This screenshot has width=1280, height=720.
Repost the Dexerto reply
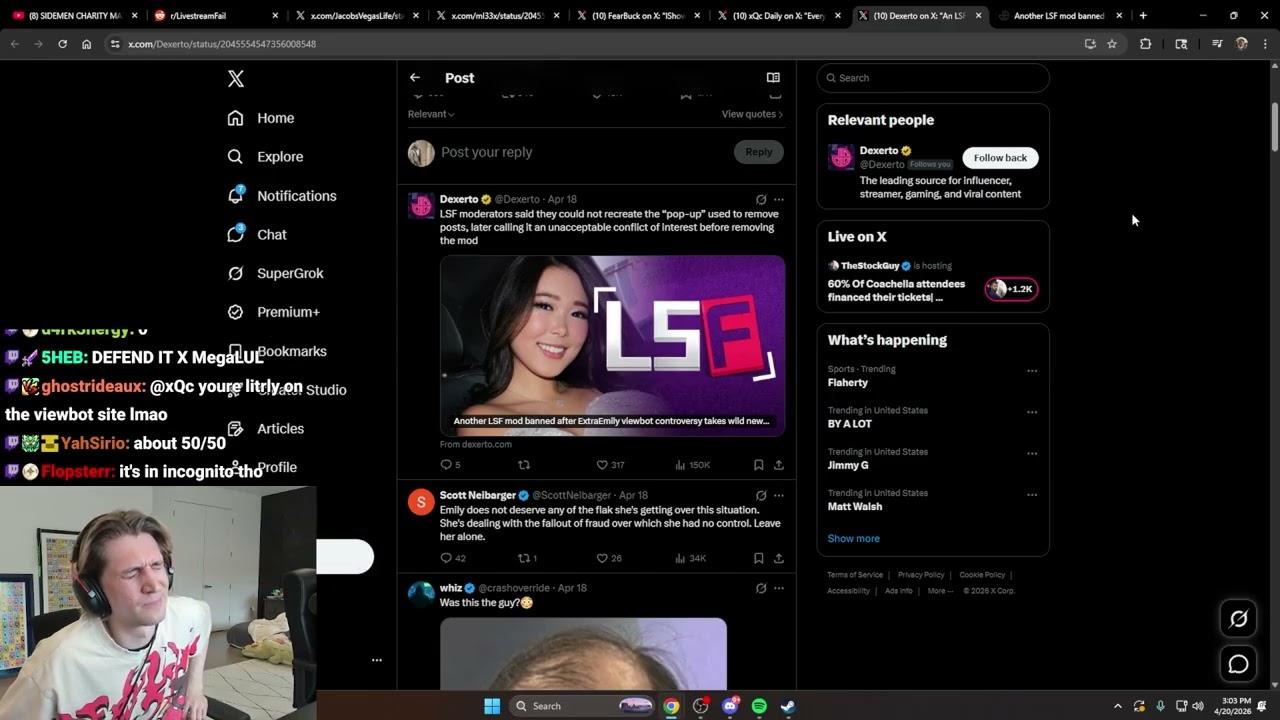(523, 465)
